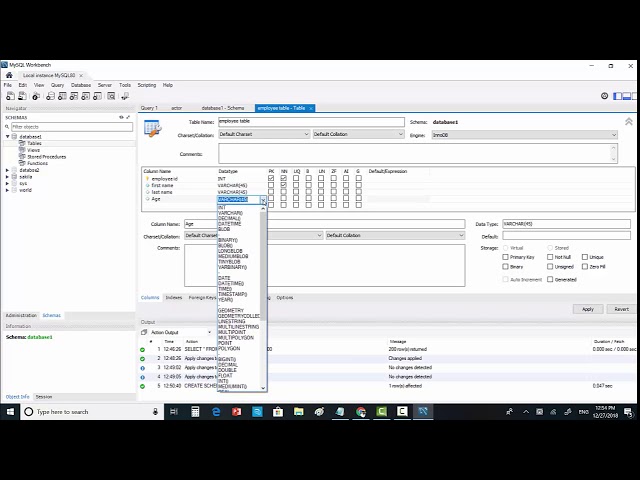
Task: Click the create new SQL tab icon
Action: click(10, 96)
